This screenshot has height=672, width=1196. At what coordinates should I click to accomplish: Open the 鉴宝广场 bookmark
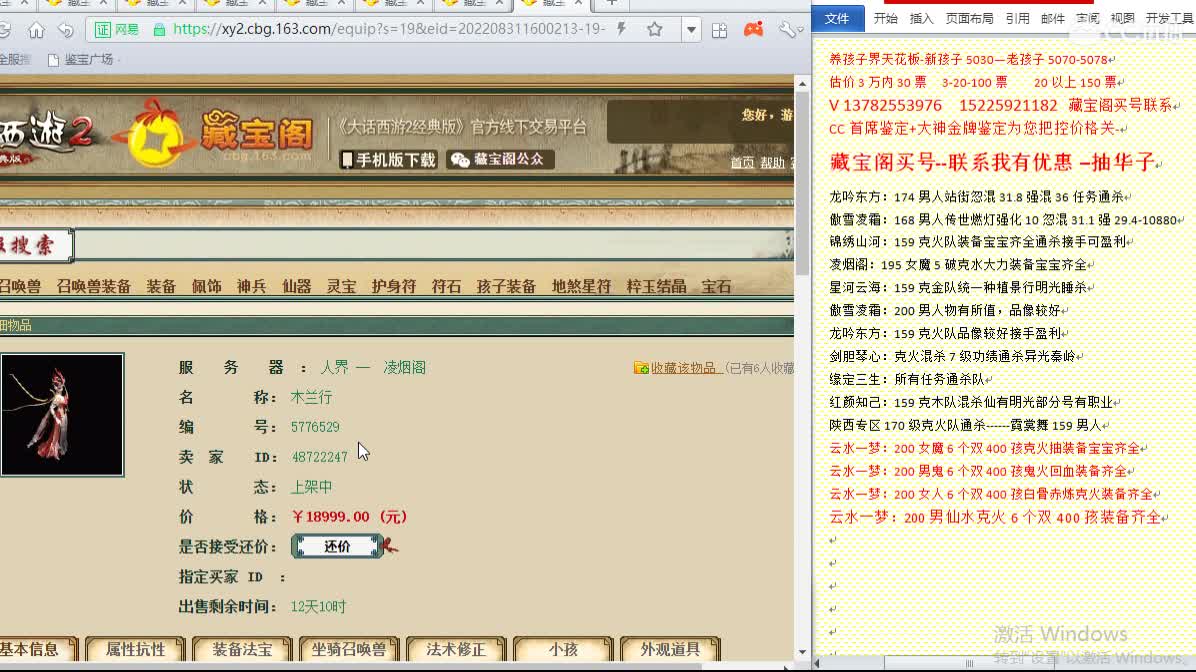[81, 59]
